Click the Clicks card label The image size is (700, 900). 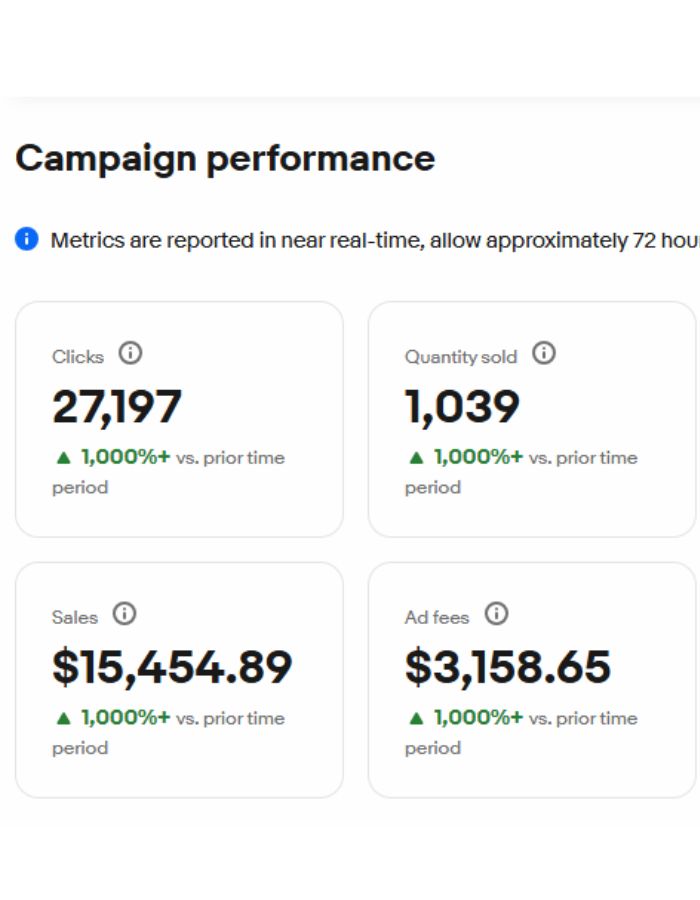[78, 357]
